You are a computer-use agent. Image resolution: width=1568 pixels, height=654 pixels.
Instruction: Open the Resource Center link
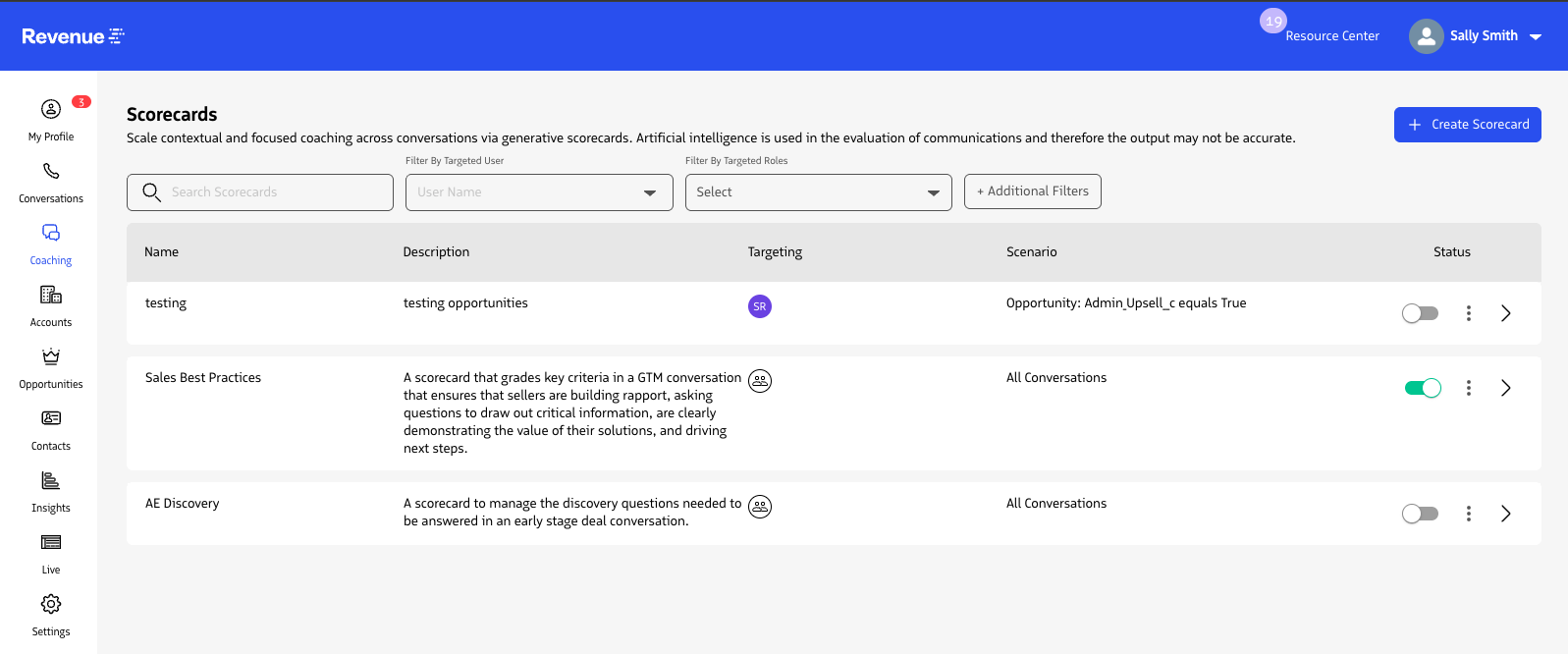coord(1332,36)
